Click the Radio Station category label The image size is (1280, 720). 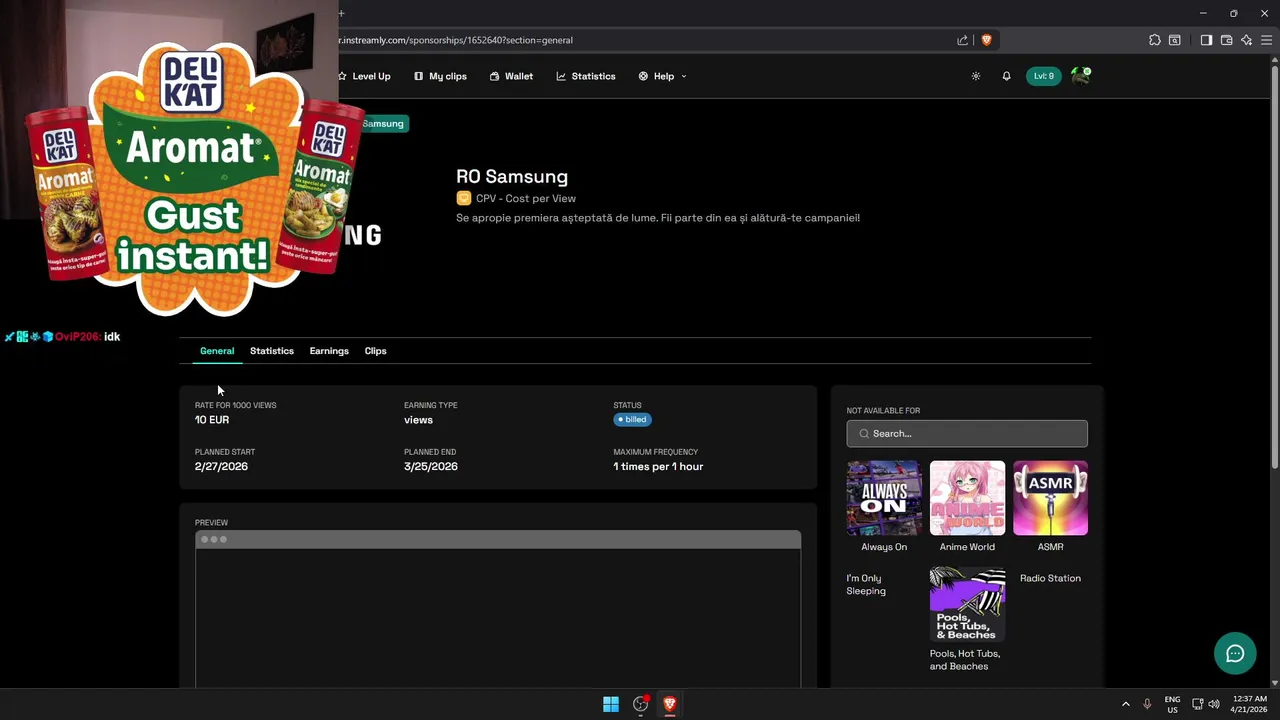[x=1050, y=578]
